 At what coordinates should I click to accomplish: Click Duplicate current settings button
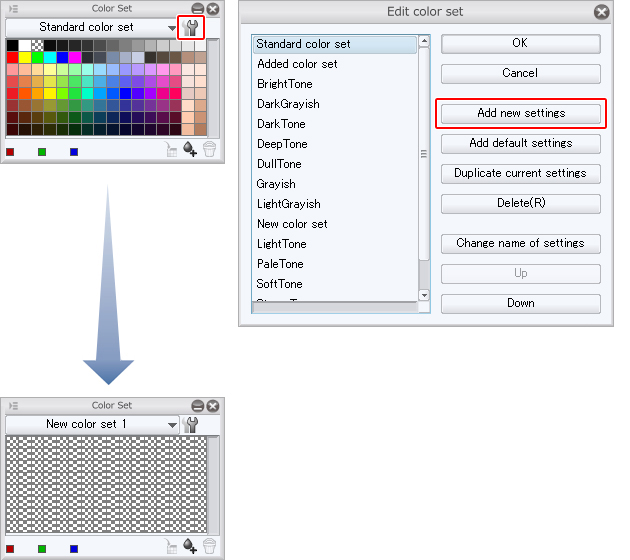[x=520, y=174]
